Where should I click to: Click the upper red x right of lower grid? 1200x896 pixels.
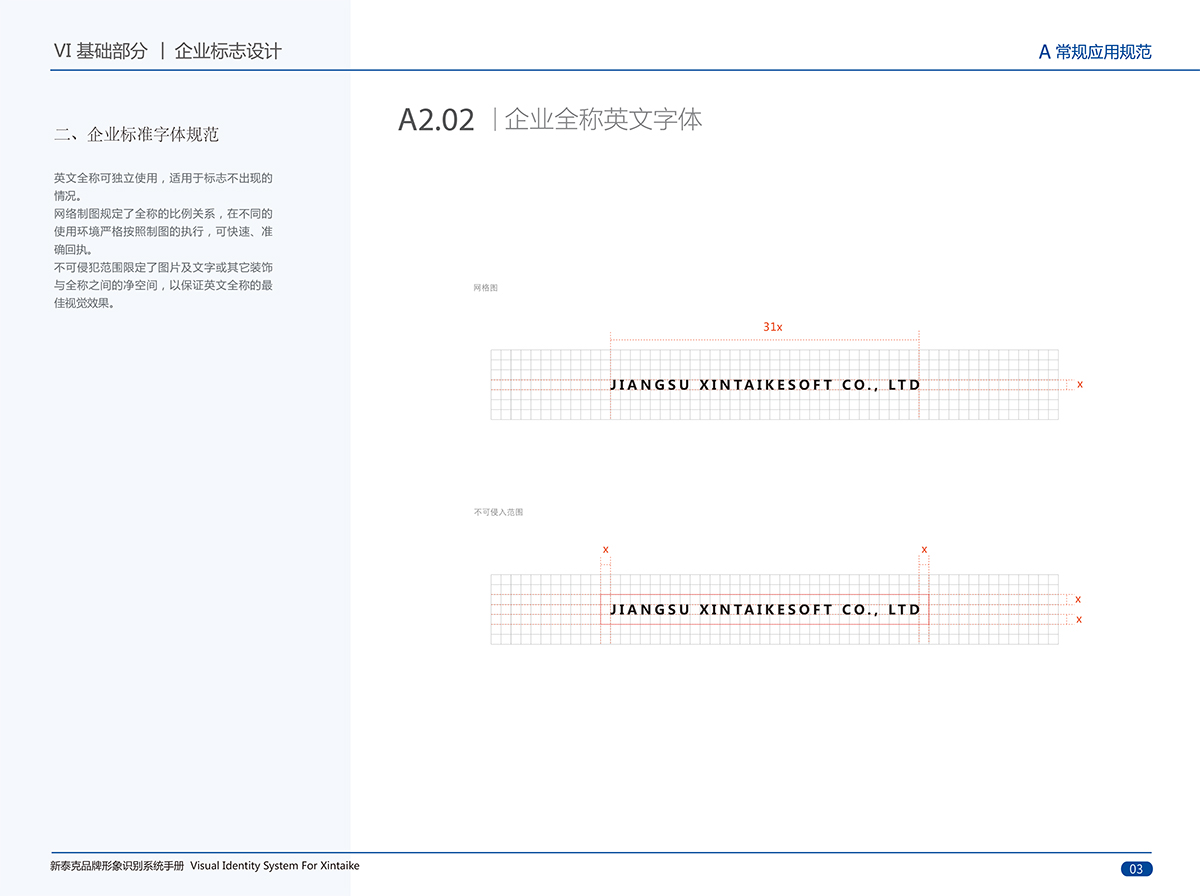tap(1078, 600)
